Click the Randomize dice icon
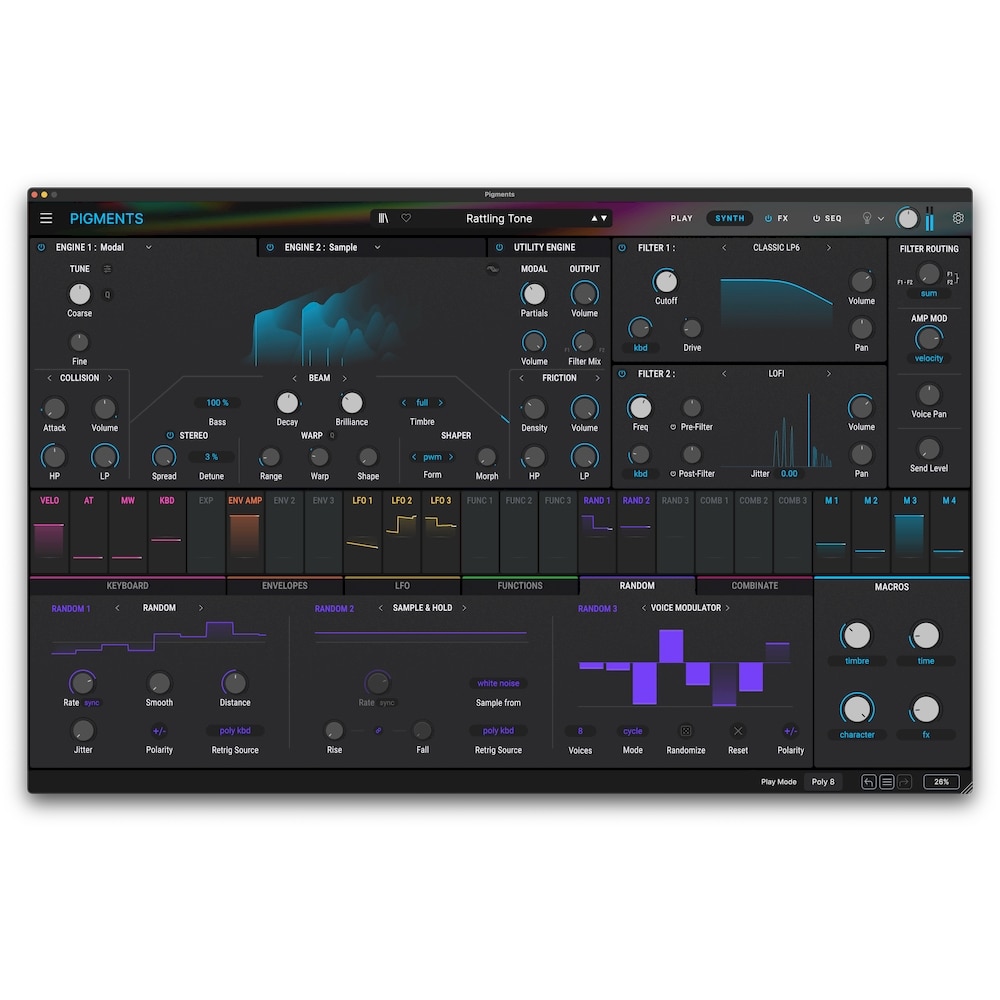Viewport: 1000px width, 1000px height. (686, 731)
